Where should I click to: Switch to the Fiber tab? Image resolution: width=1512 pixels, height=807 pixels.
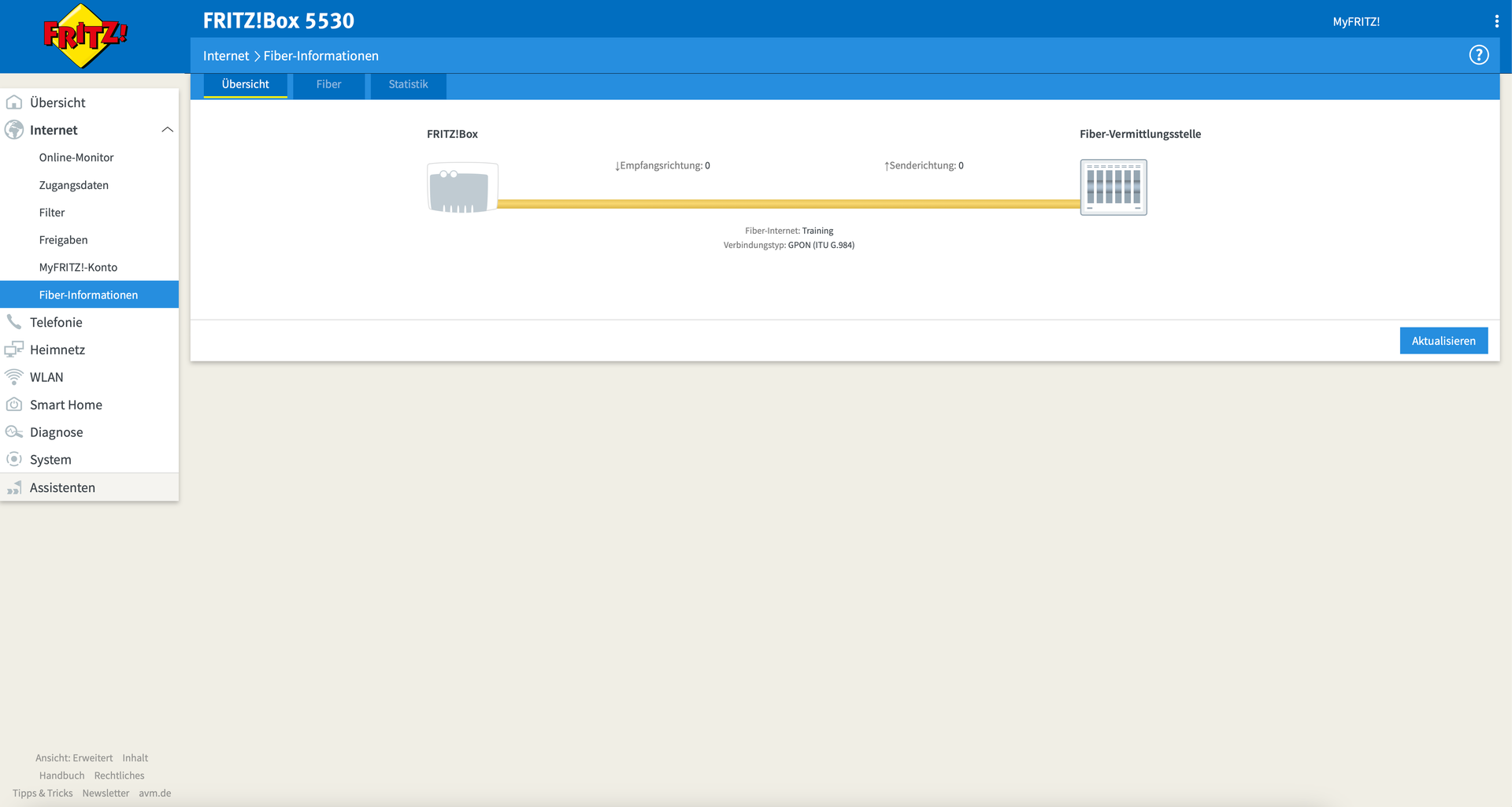tap(328, 85)
